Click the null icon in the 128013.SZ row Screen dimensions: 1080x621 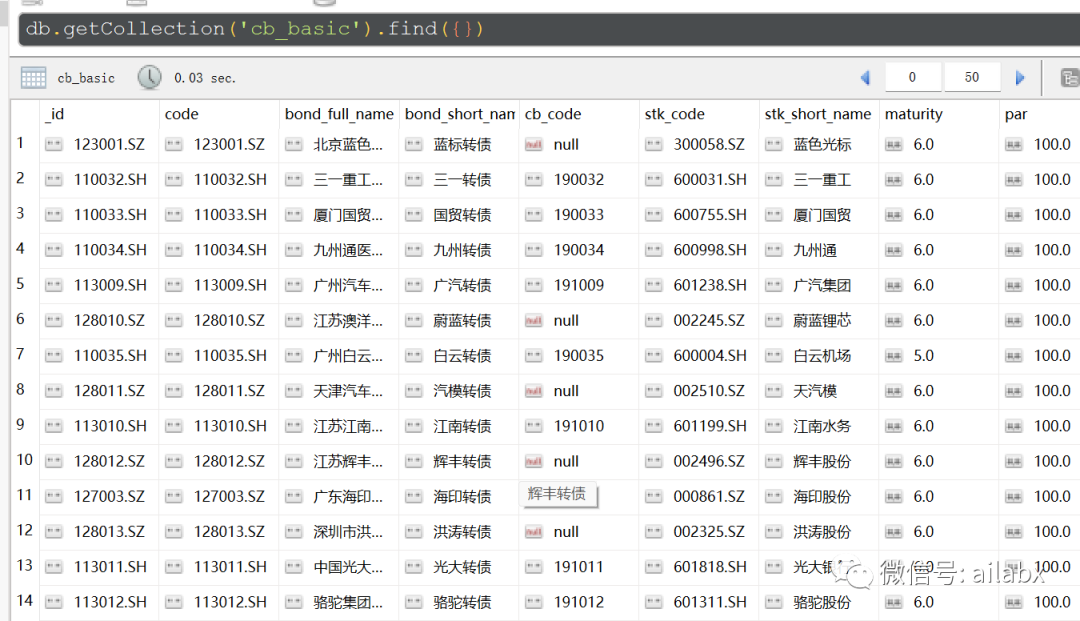point(534,532)
